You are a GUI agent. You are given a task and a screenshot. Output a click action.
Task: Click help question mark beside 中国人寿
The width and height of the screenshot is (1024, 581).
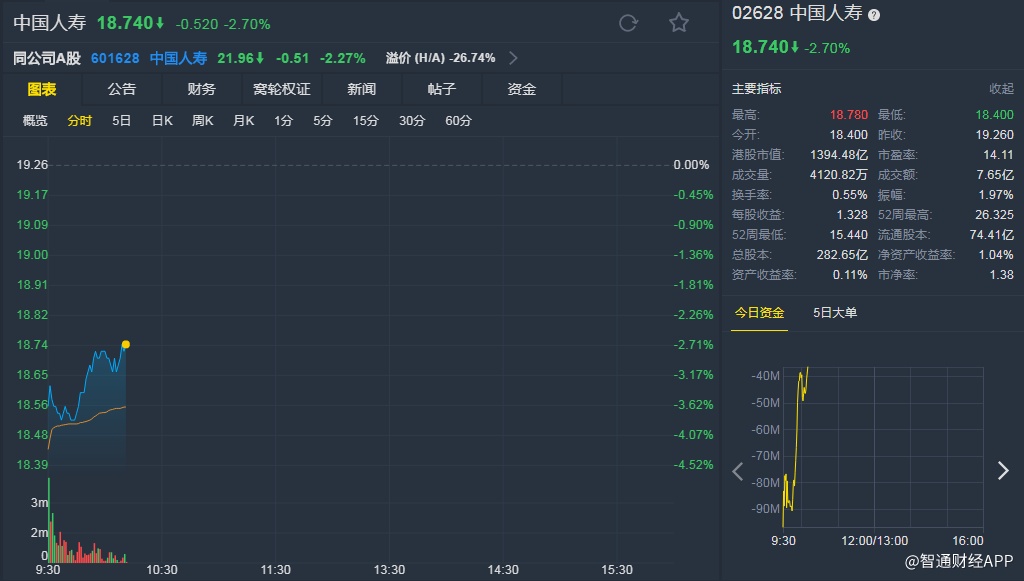pyautogui.click(x=874, y=15)
